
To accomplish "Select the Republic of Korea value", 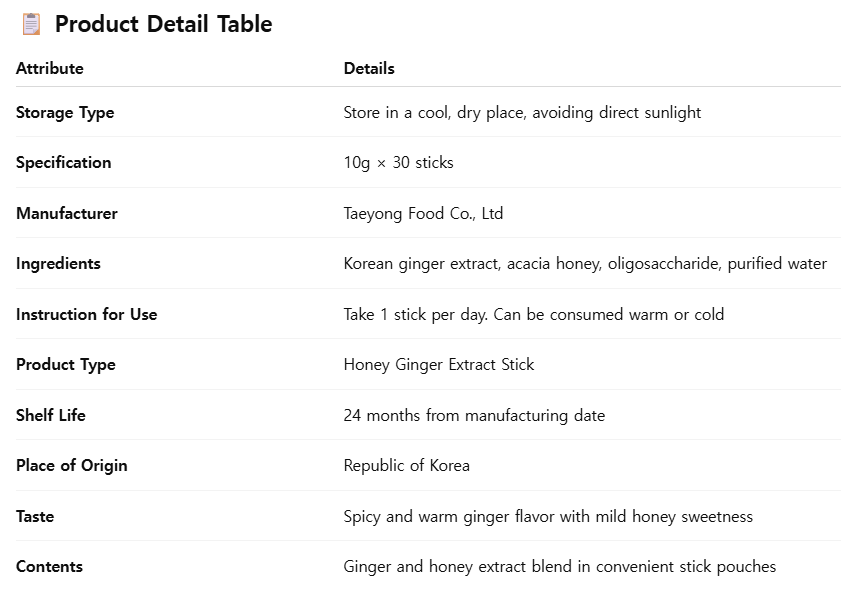I will [406, 465].
